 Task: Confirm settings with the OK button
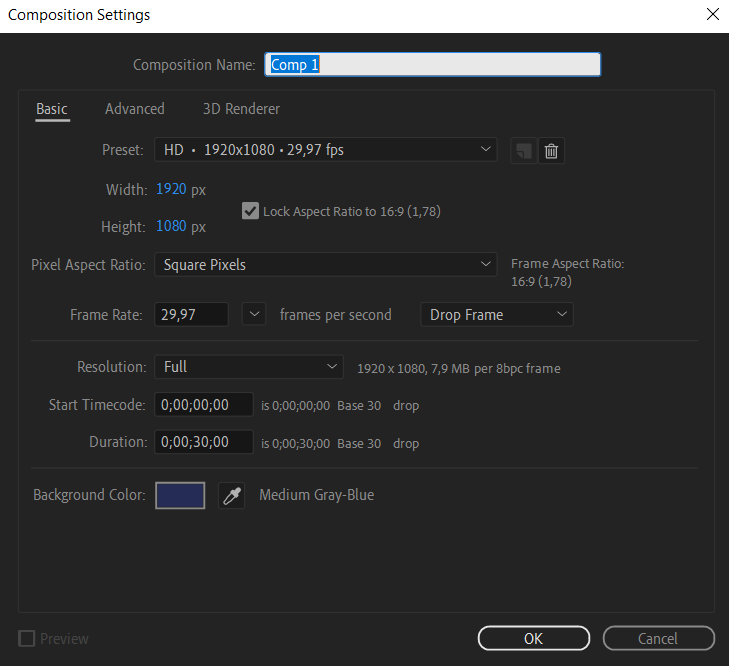[534, 638]
